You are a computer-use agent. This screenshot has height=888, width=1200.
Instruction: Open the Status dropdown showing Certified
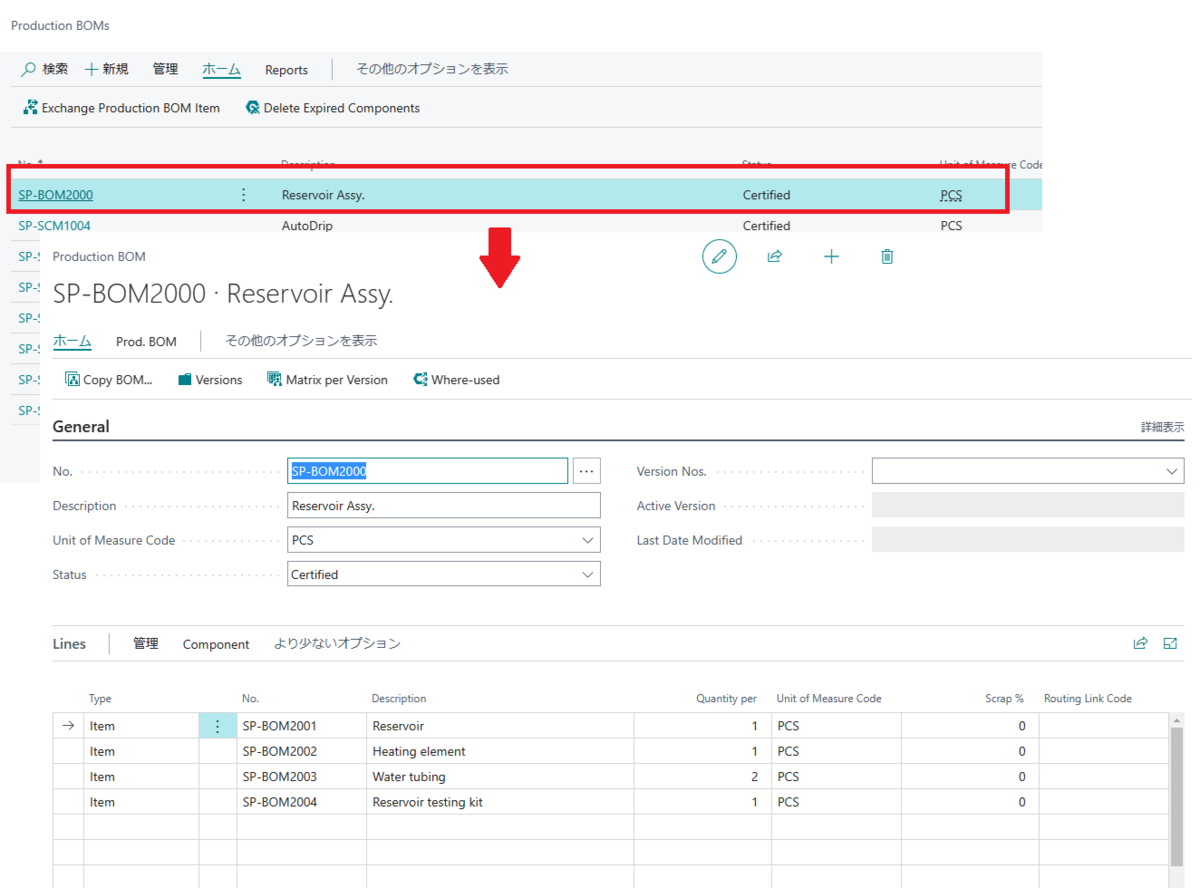(588, 574)
